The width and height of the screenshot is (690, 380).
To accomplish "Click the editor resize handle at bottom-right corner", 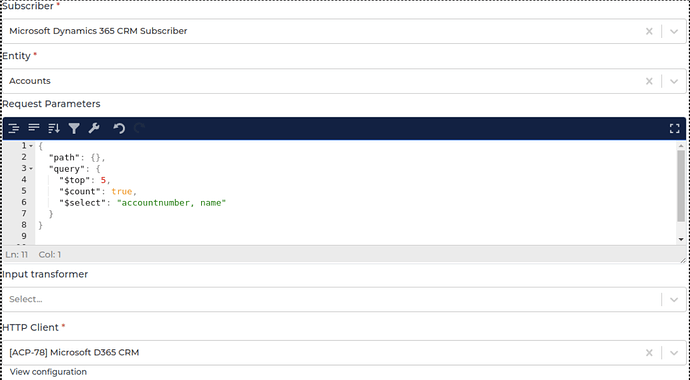I will pyautogui.click(x=683, y=260).
